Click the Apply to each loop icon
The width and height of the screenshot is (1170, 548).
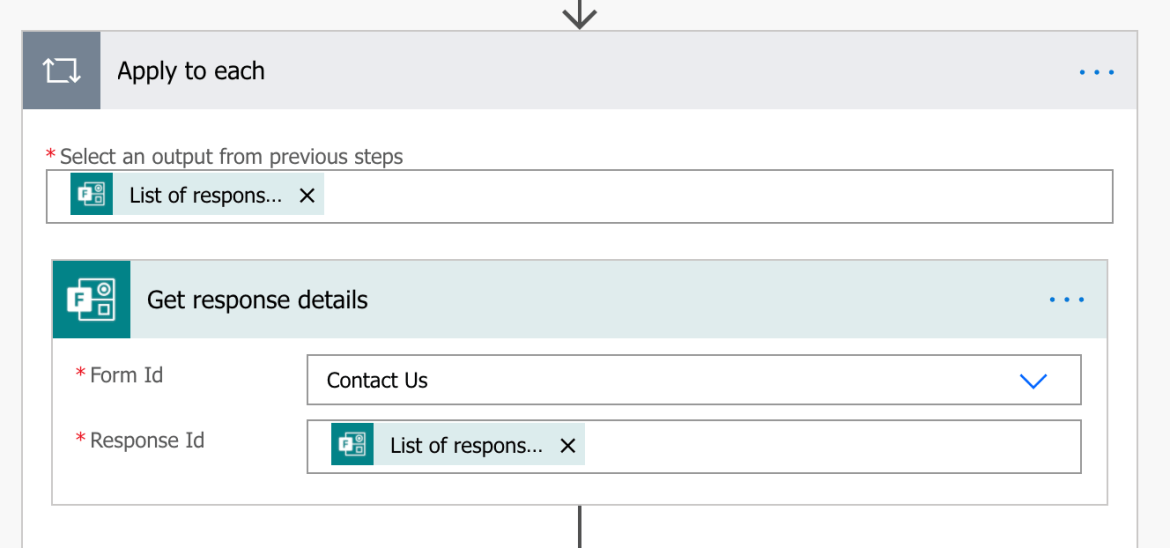pos(62,71)
